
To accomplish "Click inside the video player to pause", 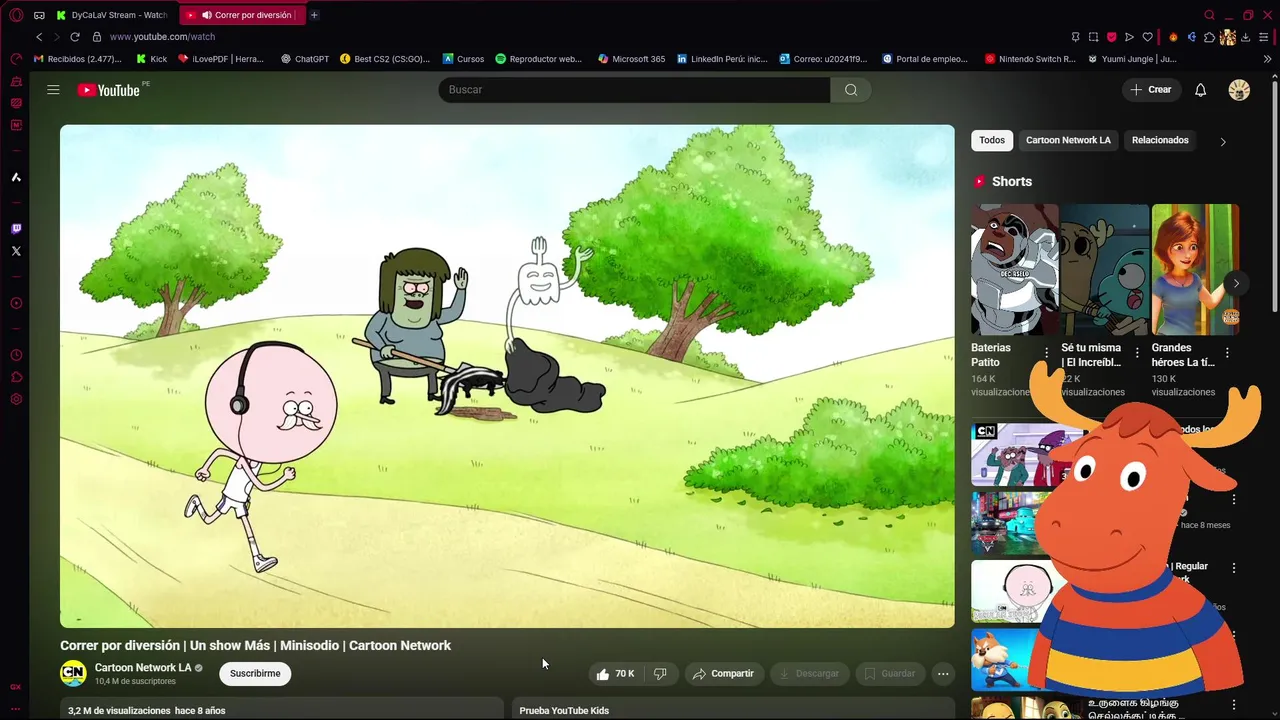I will pyautogui.click(x=507, y=376).
